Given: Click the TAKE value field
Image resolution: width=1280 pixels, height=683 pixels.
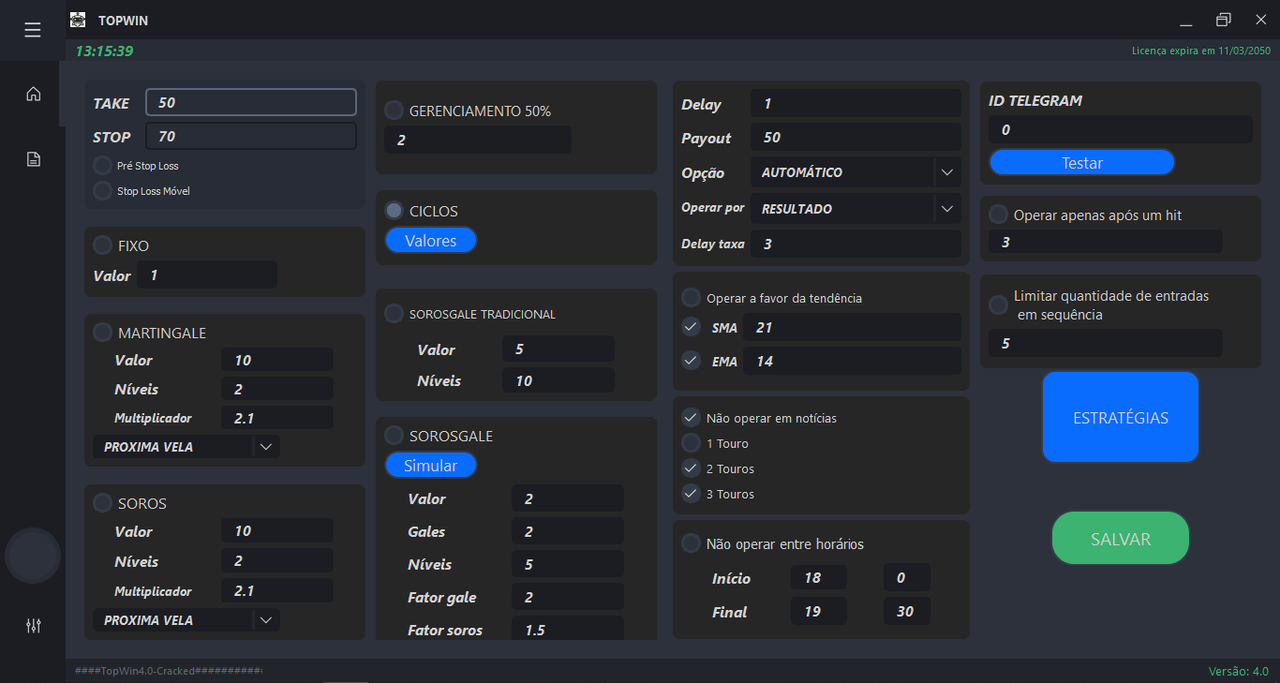Looking at the screenshot, I should pos(251,102).
